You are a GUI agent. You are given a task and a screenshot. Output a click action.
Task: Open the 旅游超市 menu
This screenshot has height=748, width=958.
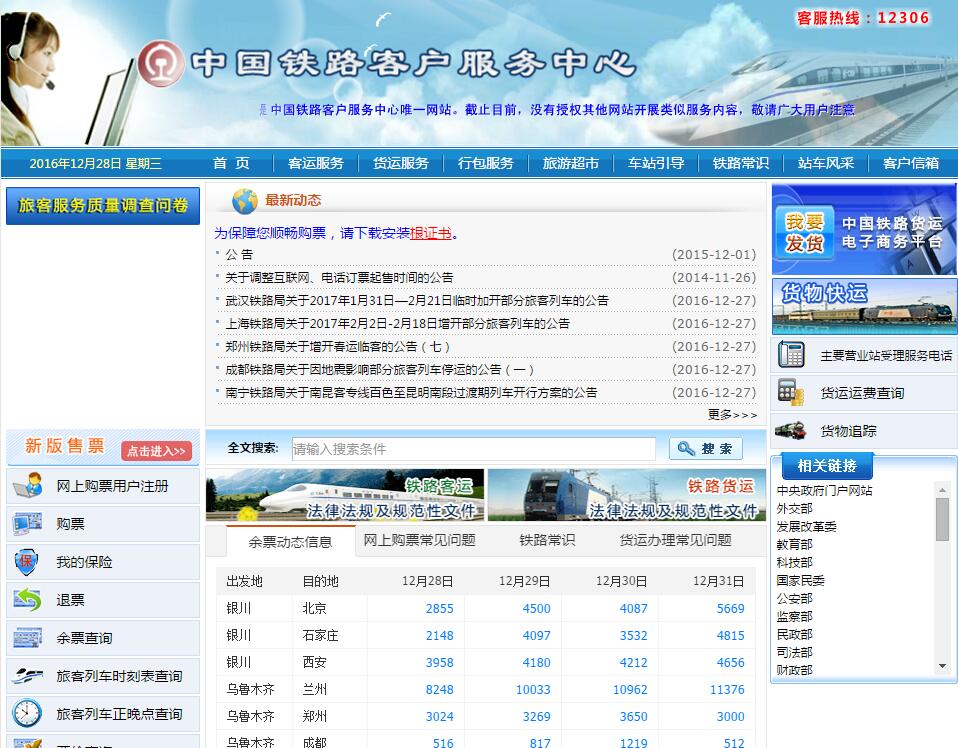click(571, 163)
